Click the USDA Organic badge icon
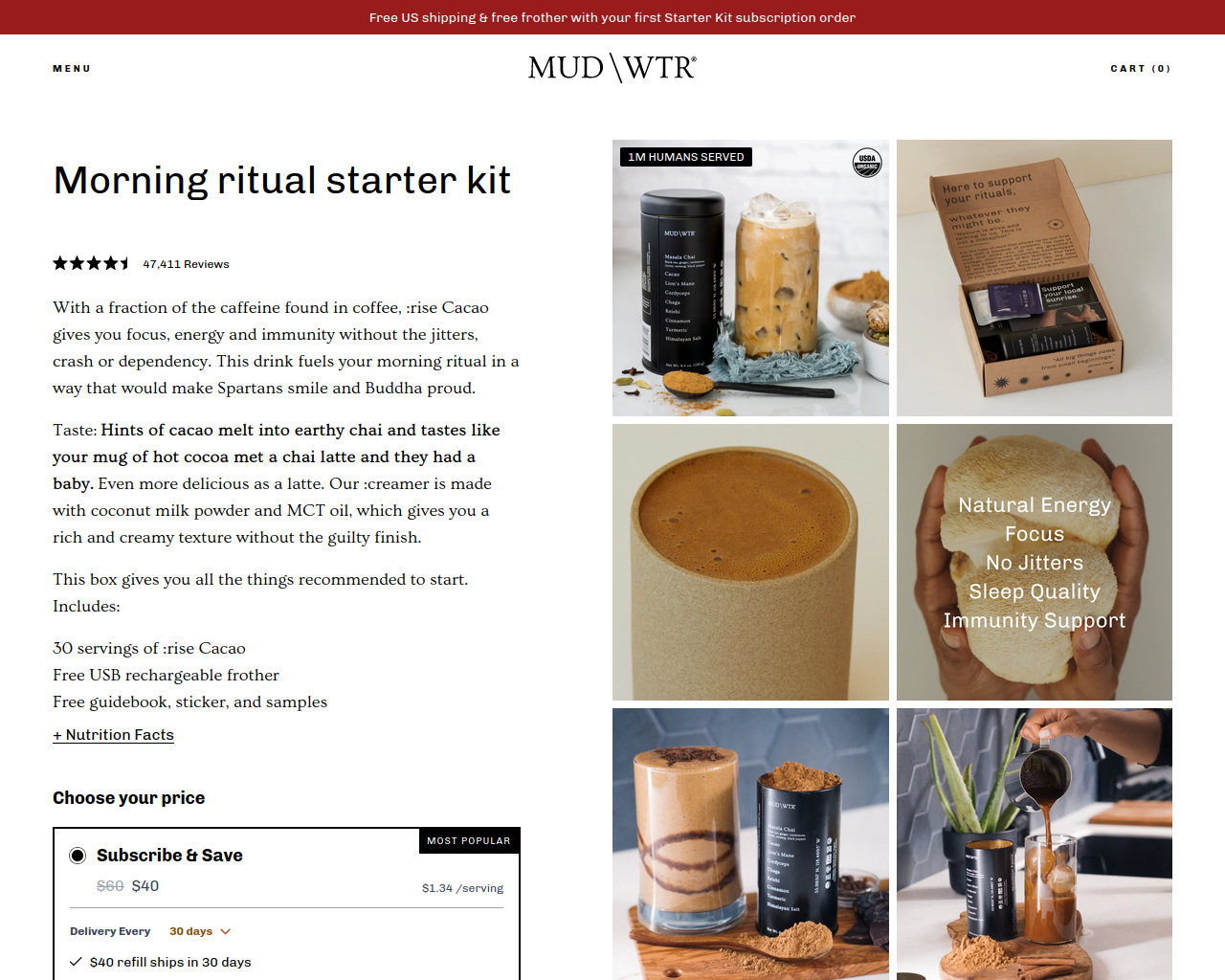This screenshot has width=1225, height=980. click(867, 163)
